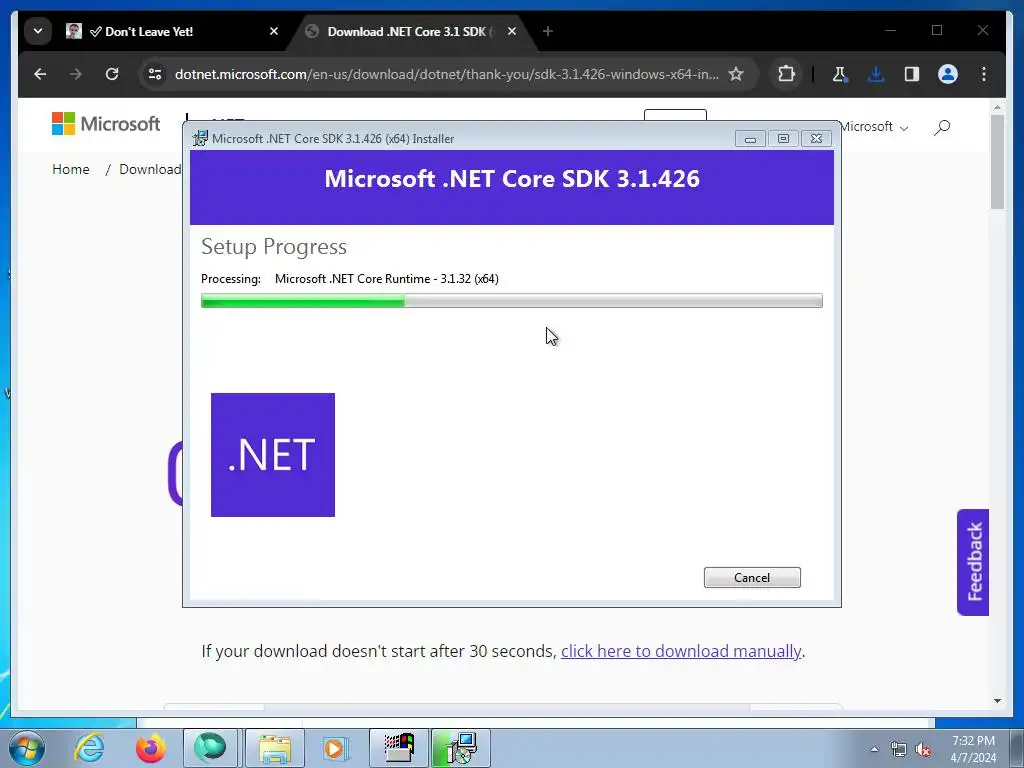Expand the All Microsoft dropdown

875,127
